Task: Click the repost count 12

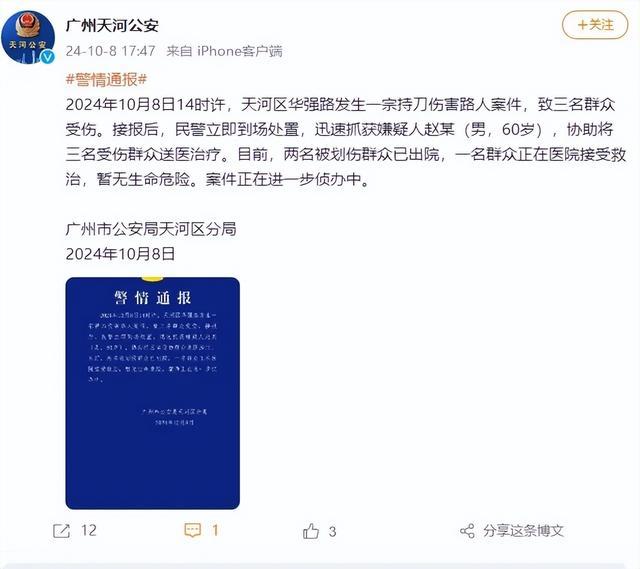Action: (89, 530)
